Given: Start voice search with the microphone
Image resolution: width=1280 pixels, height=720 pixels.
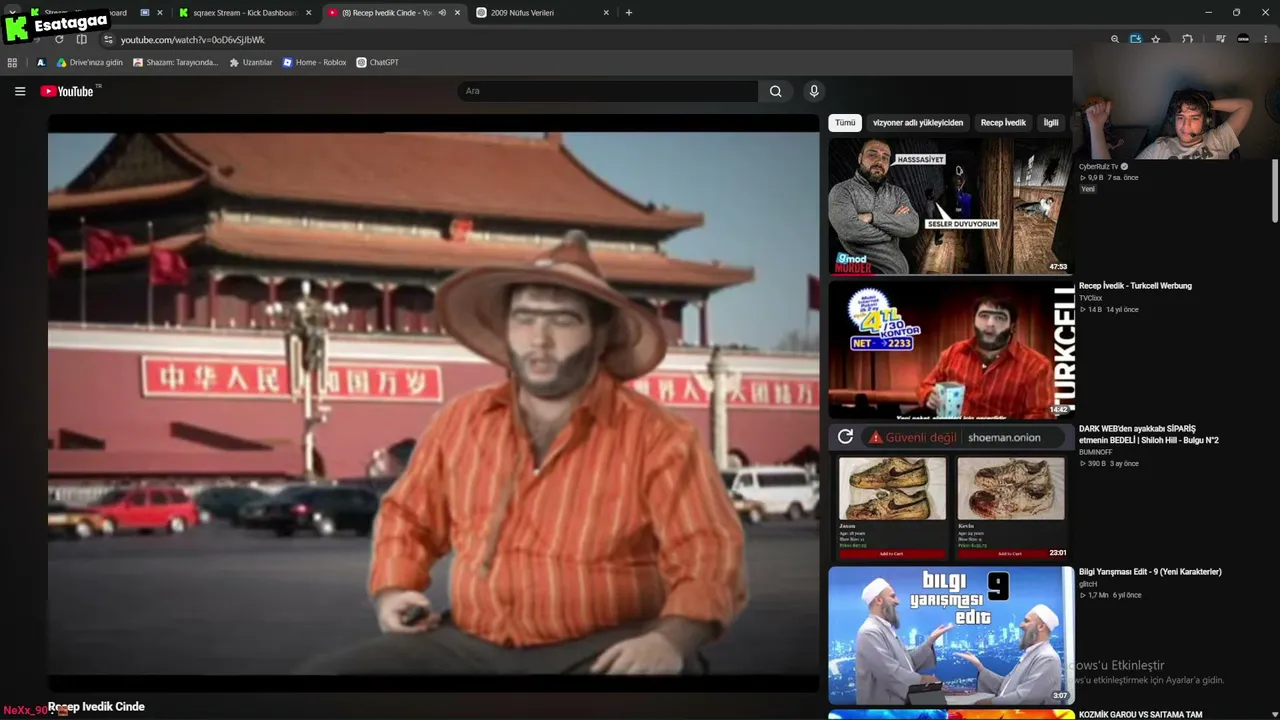Looking at the screenshot, I should [814, 91].
